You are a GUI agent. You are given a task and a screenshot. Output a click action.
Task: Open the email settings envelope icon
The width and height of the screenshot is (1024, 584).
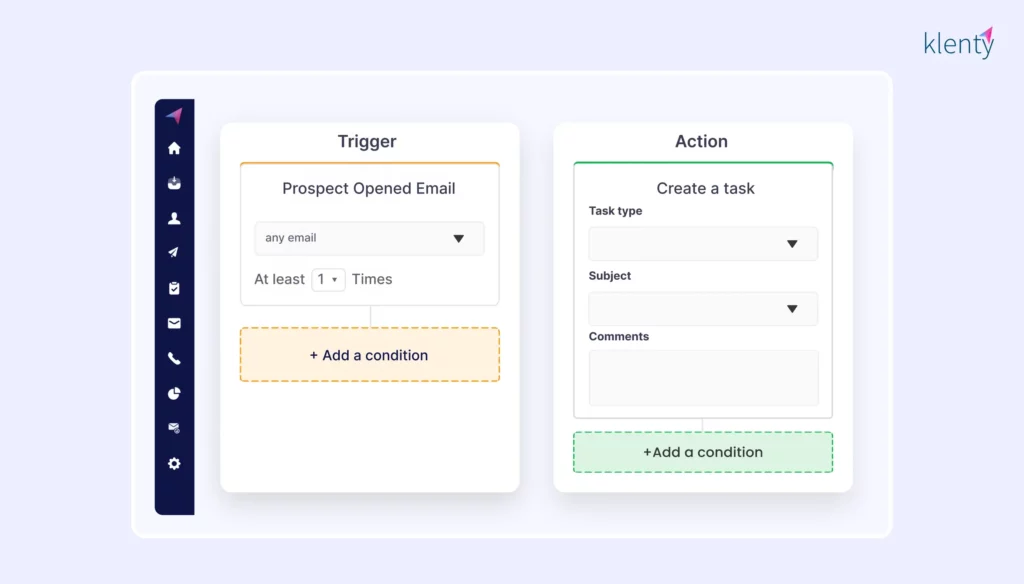[x=174, y=428]
